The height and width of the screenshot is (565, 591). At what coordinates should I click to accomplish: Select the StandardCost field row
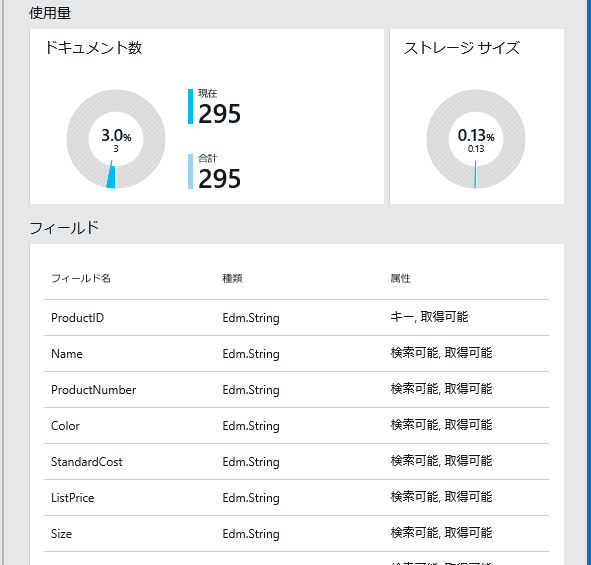point(296,462)
